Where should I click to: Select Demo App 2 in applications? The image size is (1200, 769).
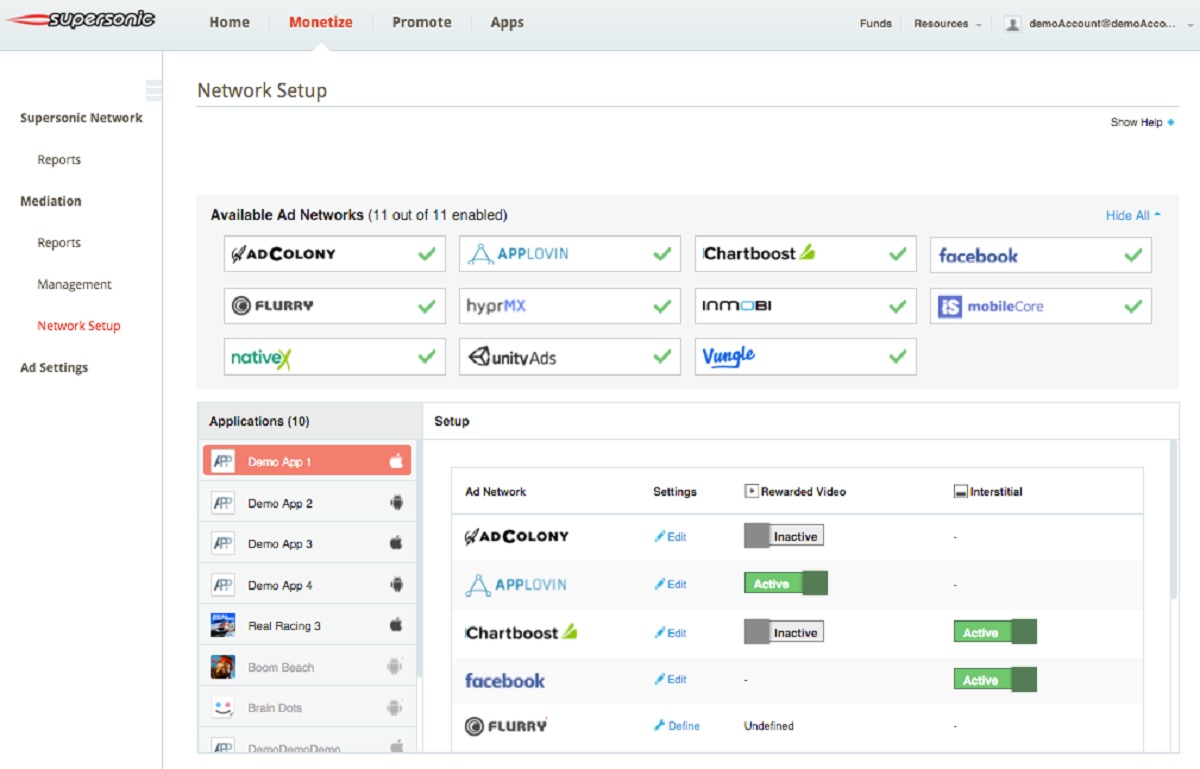pos(307,502)
